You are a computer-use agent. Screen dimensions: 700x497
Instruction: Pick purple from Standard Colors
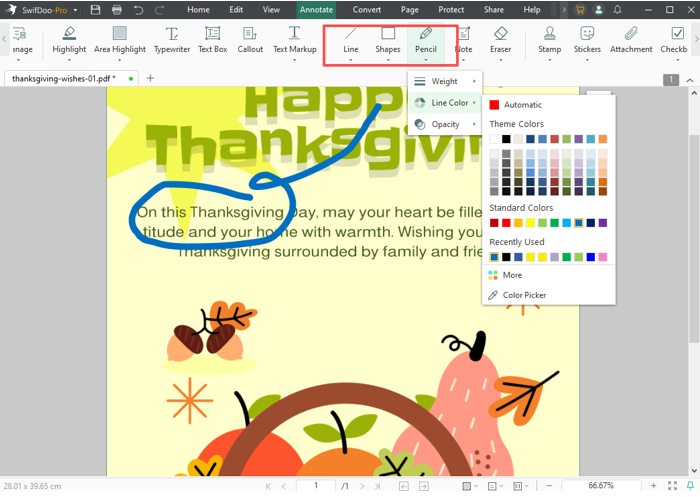[603, 223]
